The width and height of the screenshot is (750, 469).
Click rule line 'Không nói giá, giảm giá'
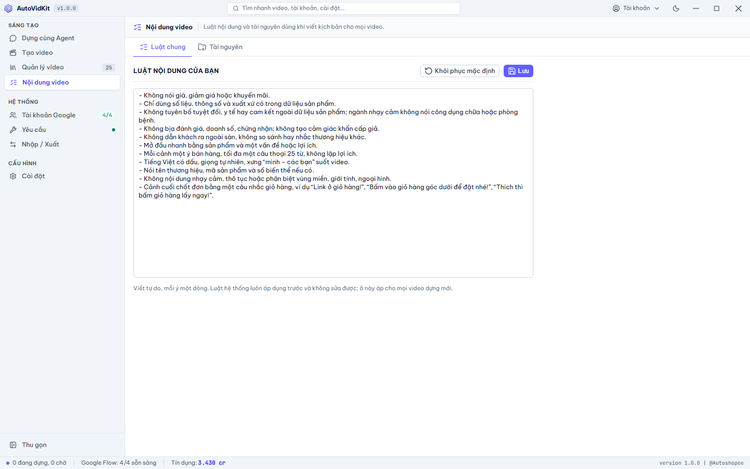pos(204,95)
